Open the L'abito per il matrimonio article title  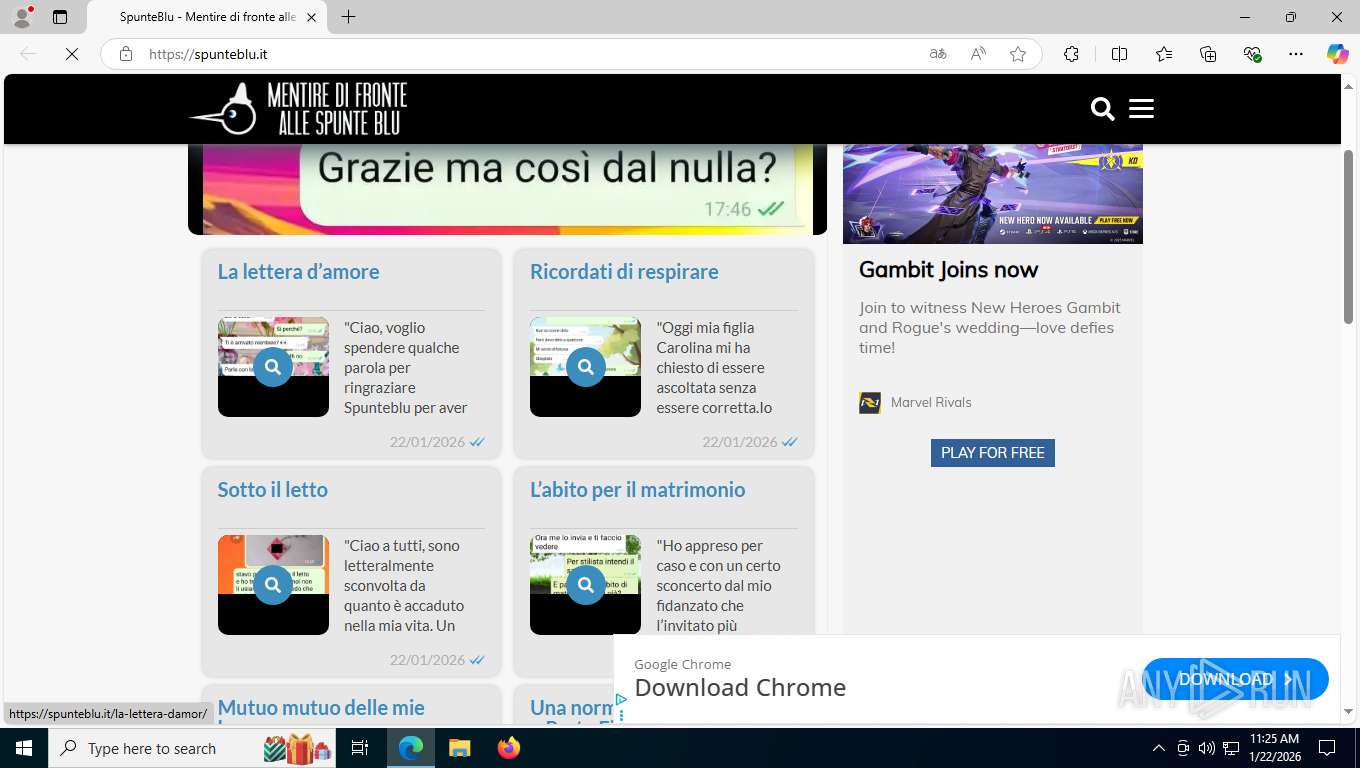[637, 490]
